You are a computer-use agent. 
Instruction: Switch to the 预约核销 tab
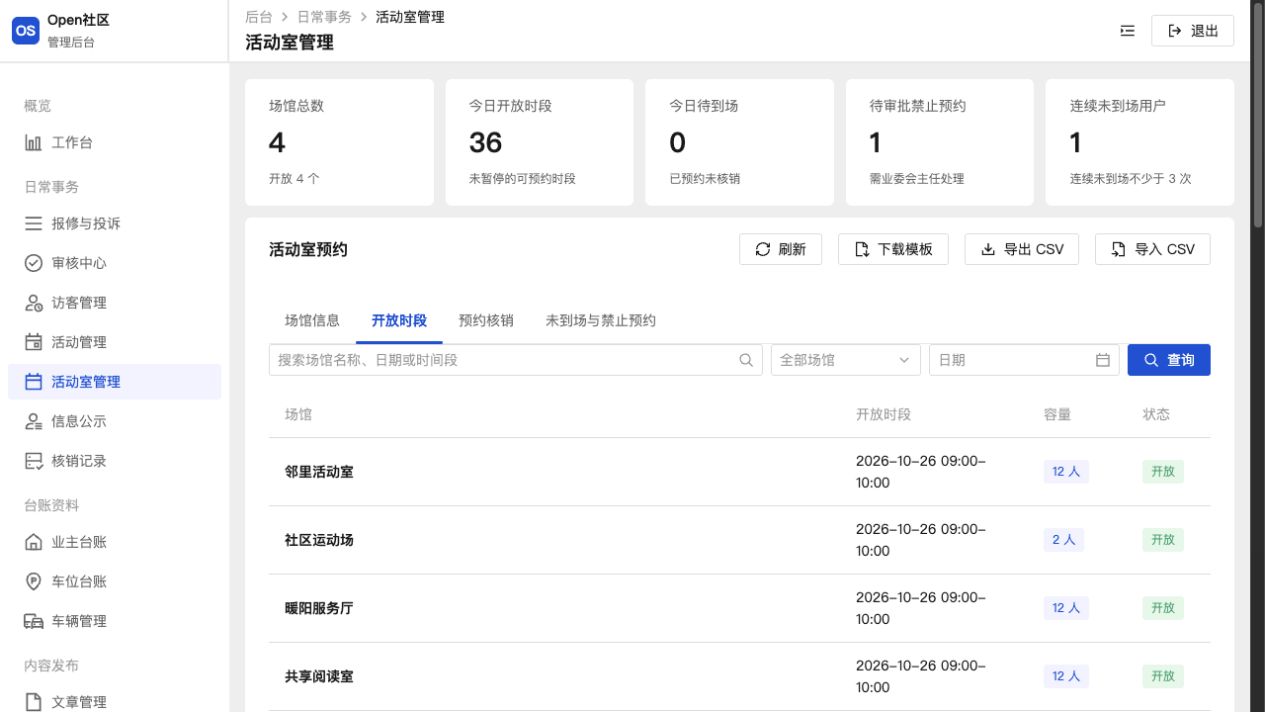[486, 321]
